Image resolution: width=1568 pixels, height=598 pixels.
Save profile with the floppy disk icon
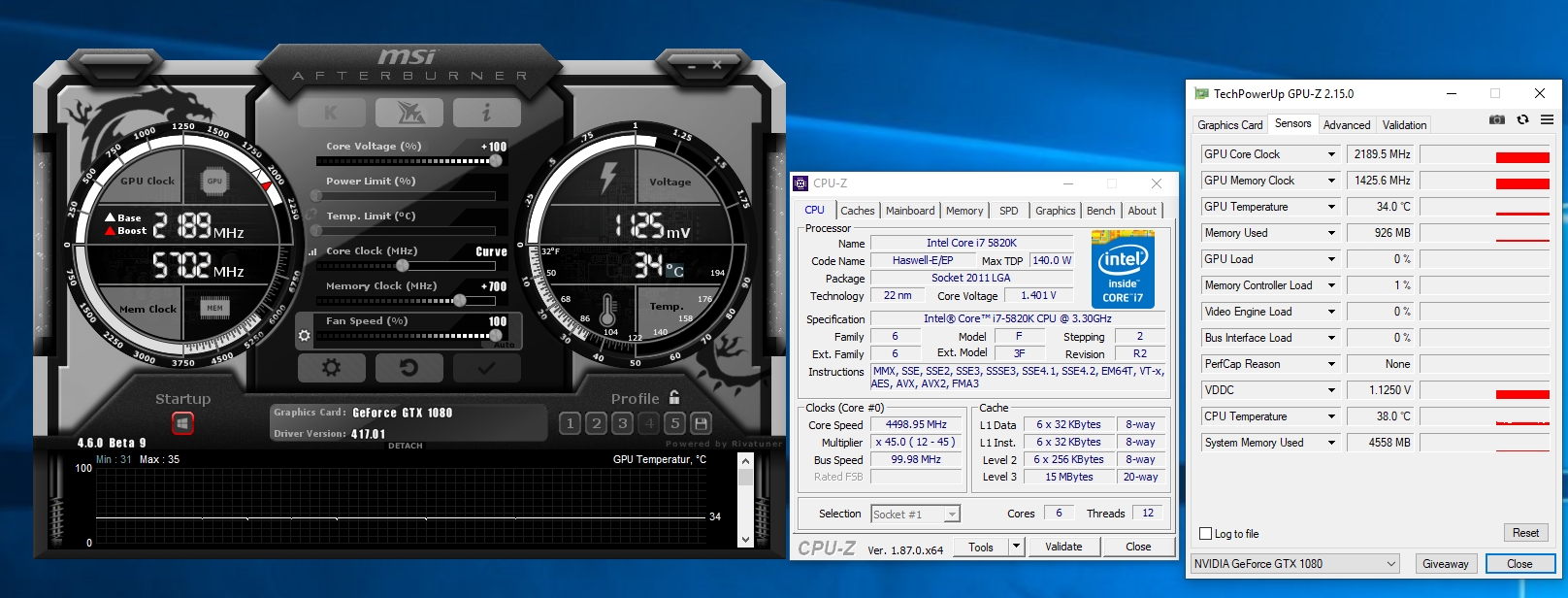701,423
